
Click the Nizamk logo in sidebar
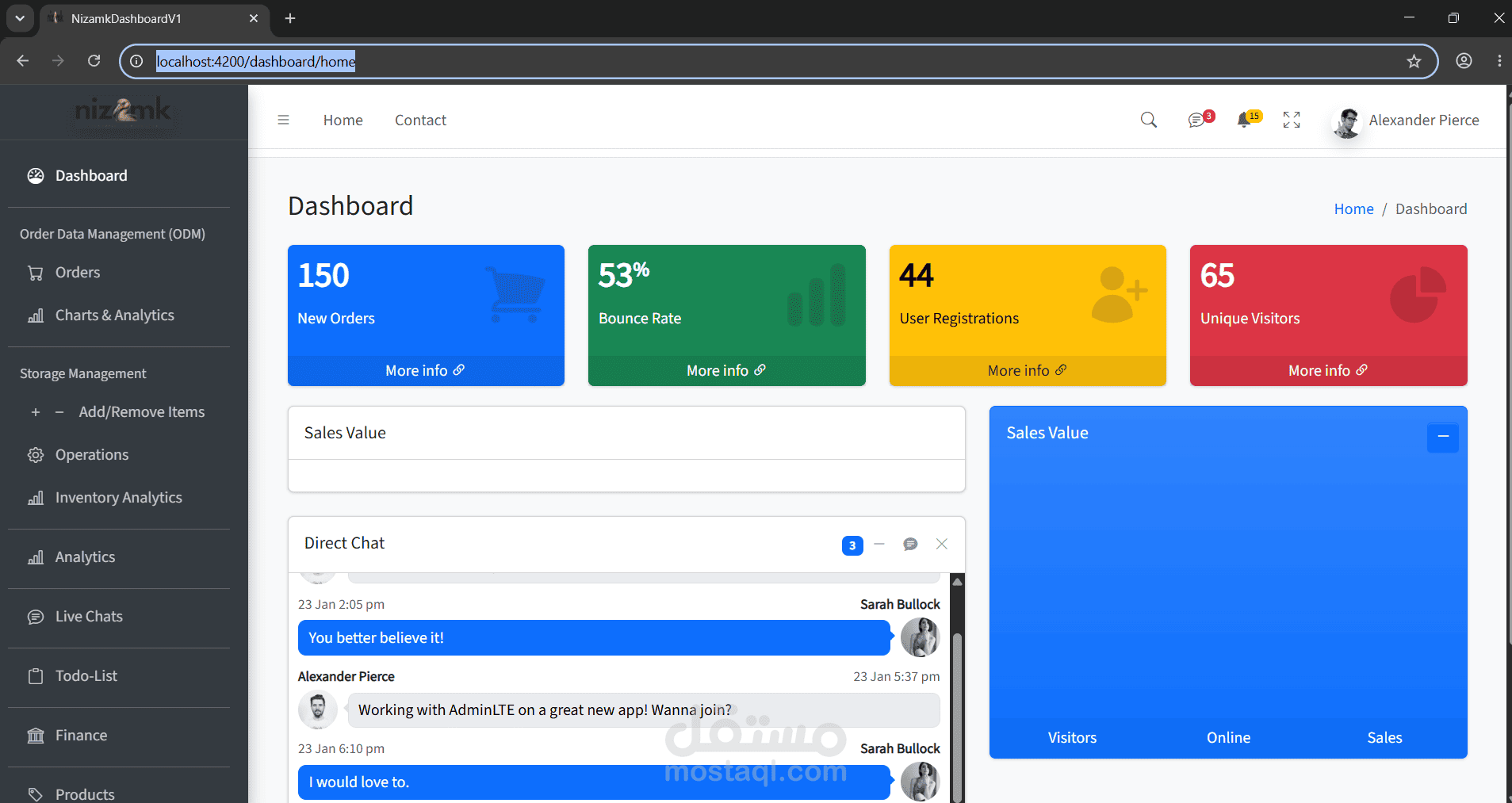click(x=123, y=112)
